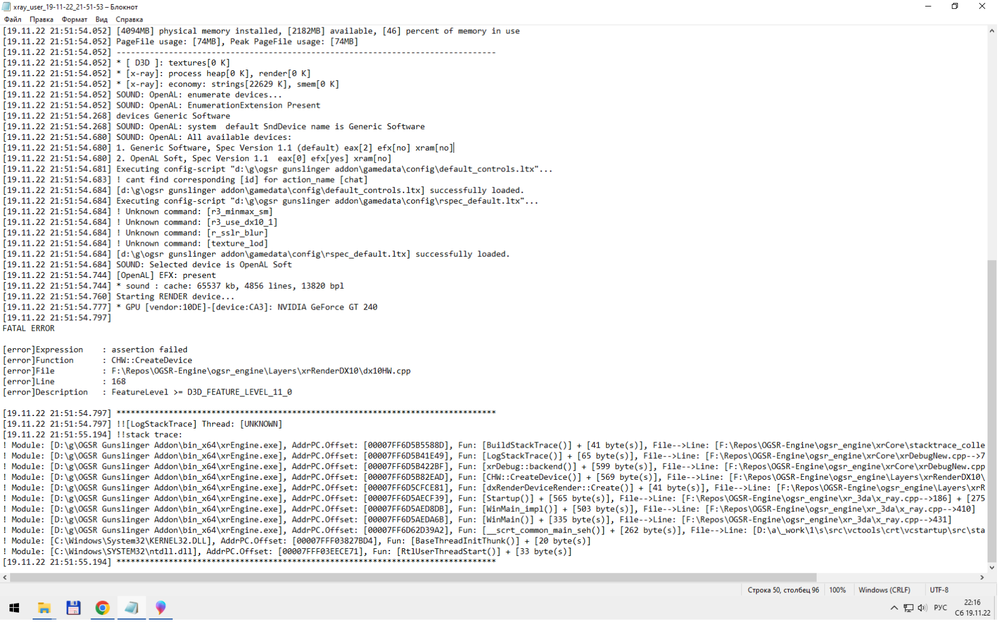The width and height of the screenshot is (1000, 625).
Task: Click the Unknown command [r3_minmax_sm] line
Action: coord(138,212)
